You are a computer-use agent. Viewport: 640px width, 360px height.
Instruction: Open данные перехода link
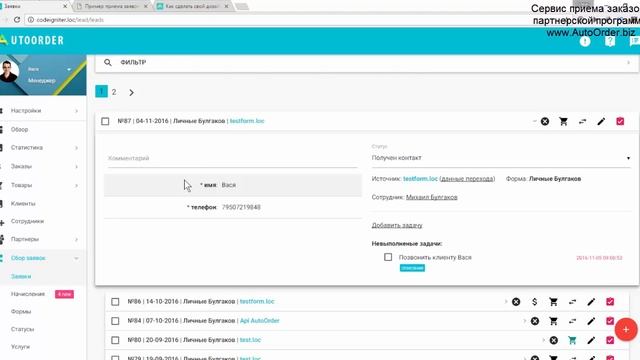pyautogui.click(x=467, y=179)
